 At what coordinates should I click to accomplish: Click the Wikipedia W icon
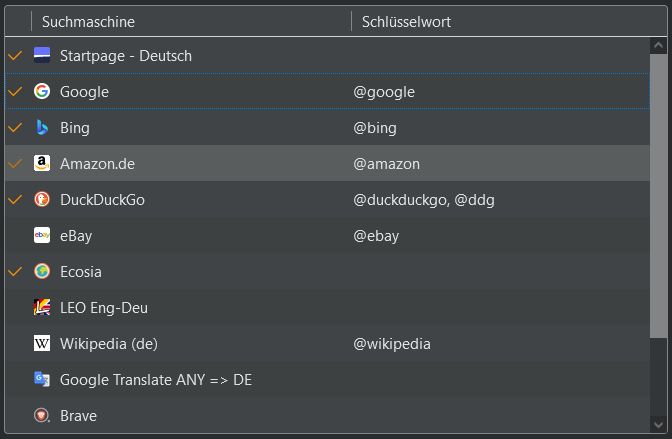(42, 343)
